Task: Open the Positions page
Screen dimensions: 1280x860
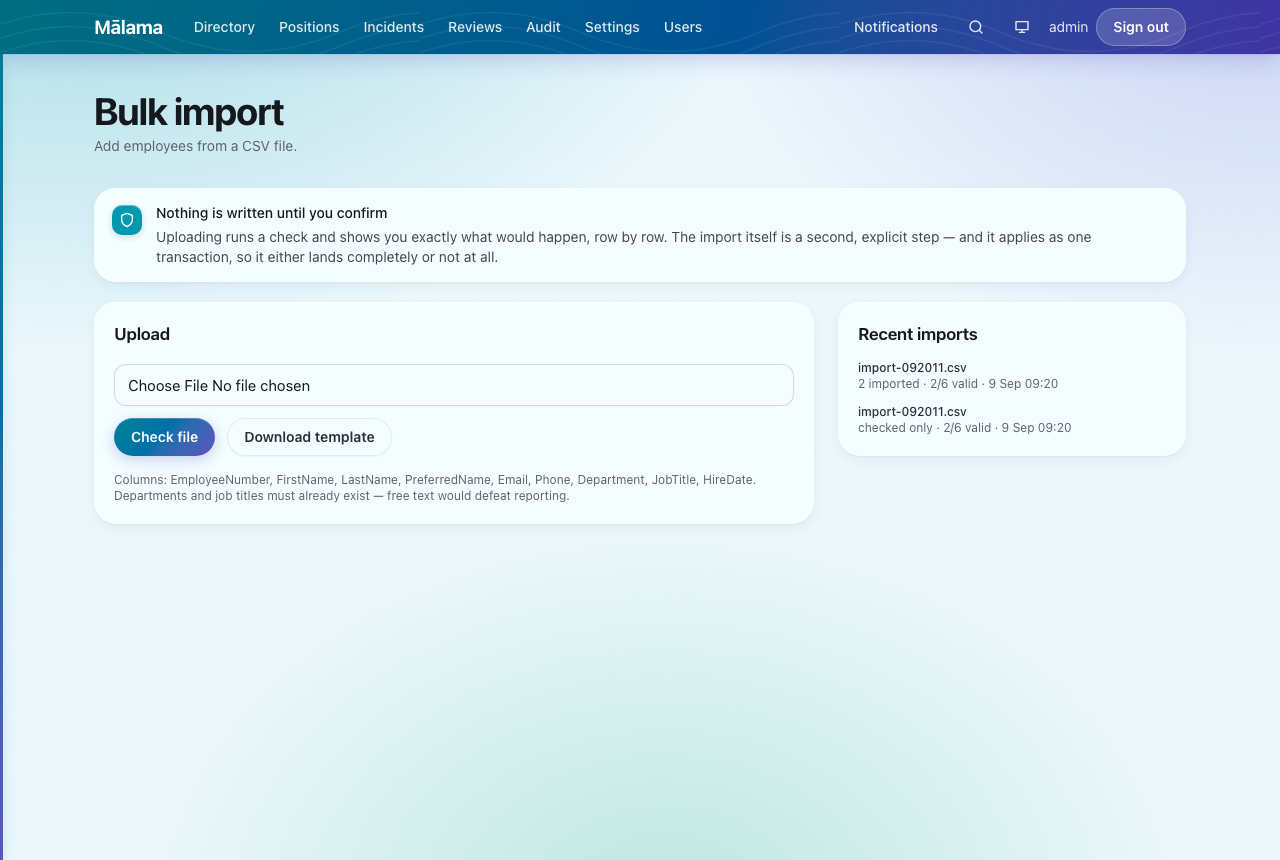Action: tap(309, 27)
